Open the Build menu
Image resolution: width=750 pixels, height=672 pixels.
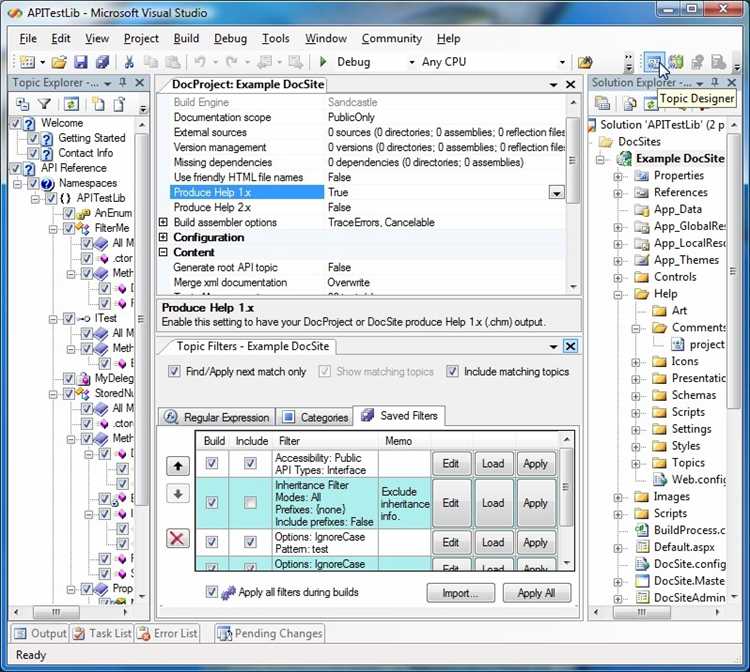pos(186,38)
